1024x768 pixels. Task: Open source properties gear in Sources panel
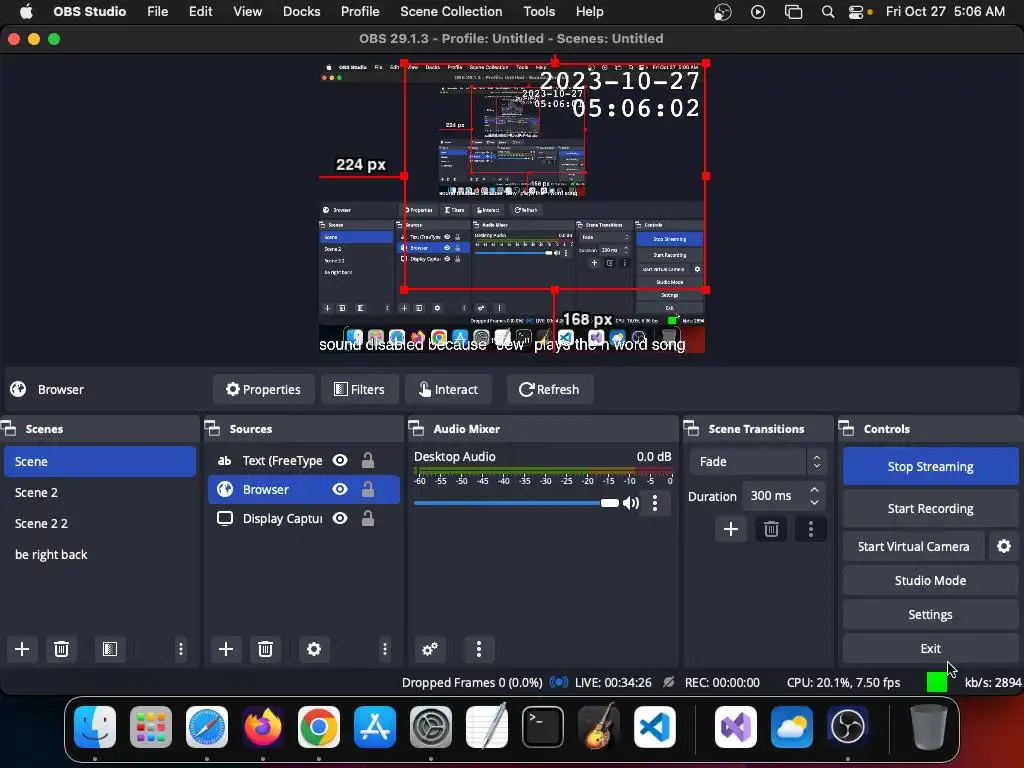(314, 649)
